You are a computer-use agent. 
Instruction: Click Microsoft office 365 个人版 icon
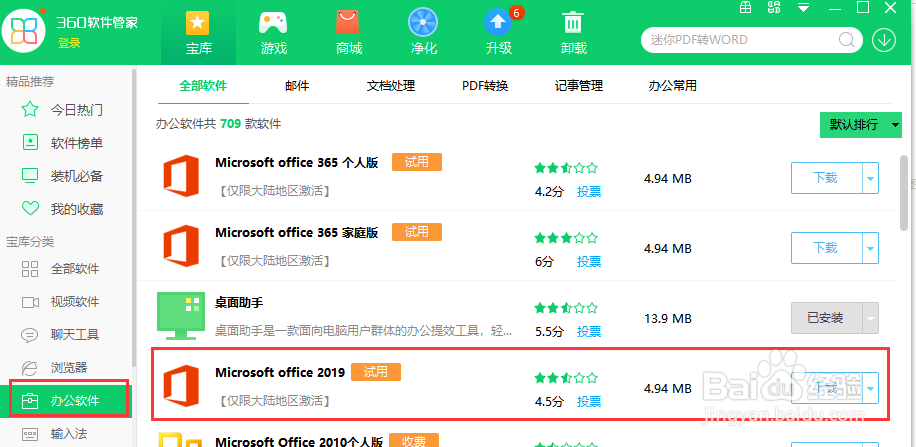(x=181, y=176)
